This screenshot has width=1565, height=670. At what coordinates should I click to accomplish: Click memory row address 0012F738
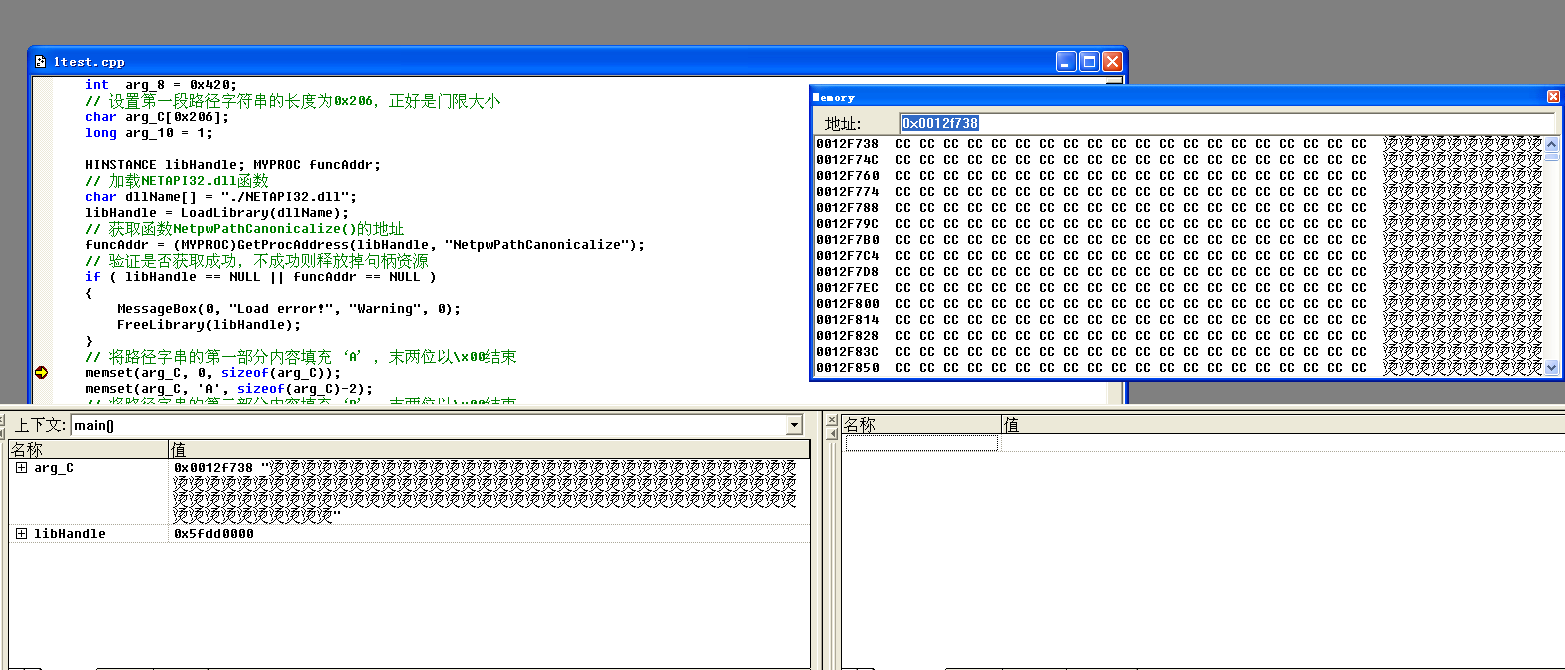coord(848,144)
